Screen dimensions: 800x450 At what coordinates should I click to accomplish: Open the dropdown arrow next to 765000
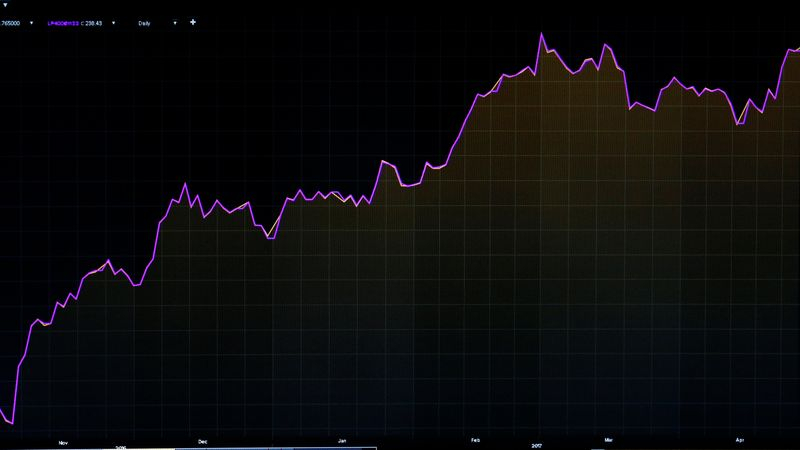tap(30, 22)
